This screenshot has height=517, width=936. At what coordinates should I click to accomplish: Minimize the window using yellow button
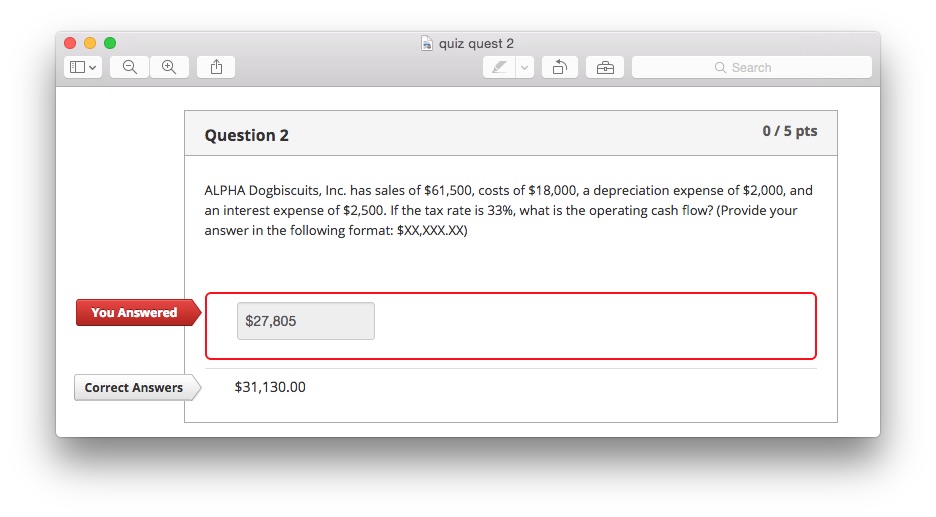click(x=90, y=43)
